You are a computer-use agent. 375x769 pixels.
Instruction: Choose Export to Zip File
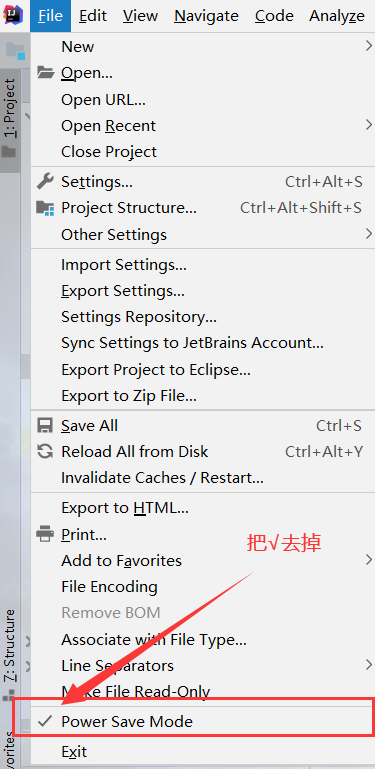pyautogui.click(x=129, y=395)
